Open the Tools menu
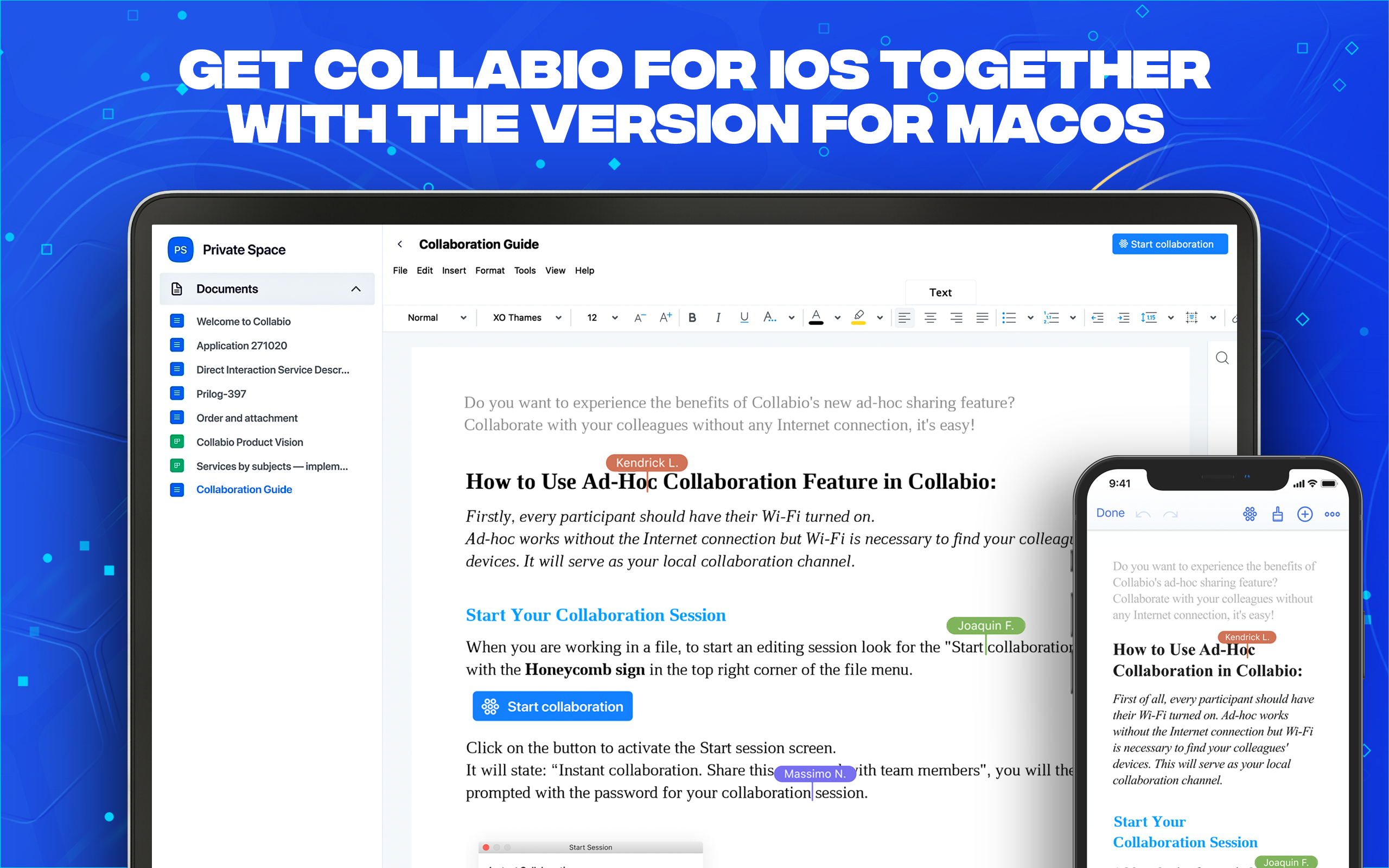The height and width of the screenshot is (868, 1389). [525, 270]
